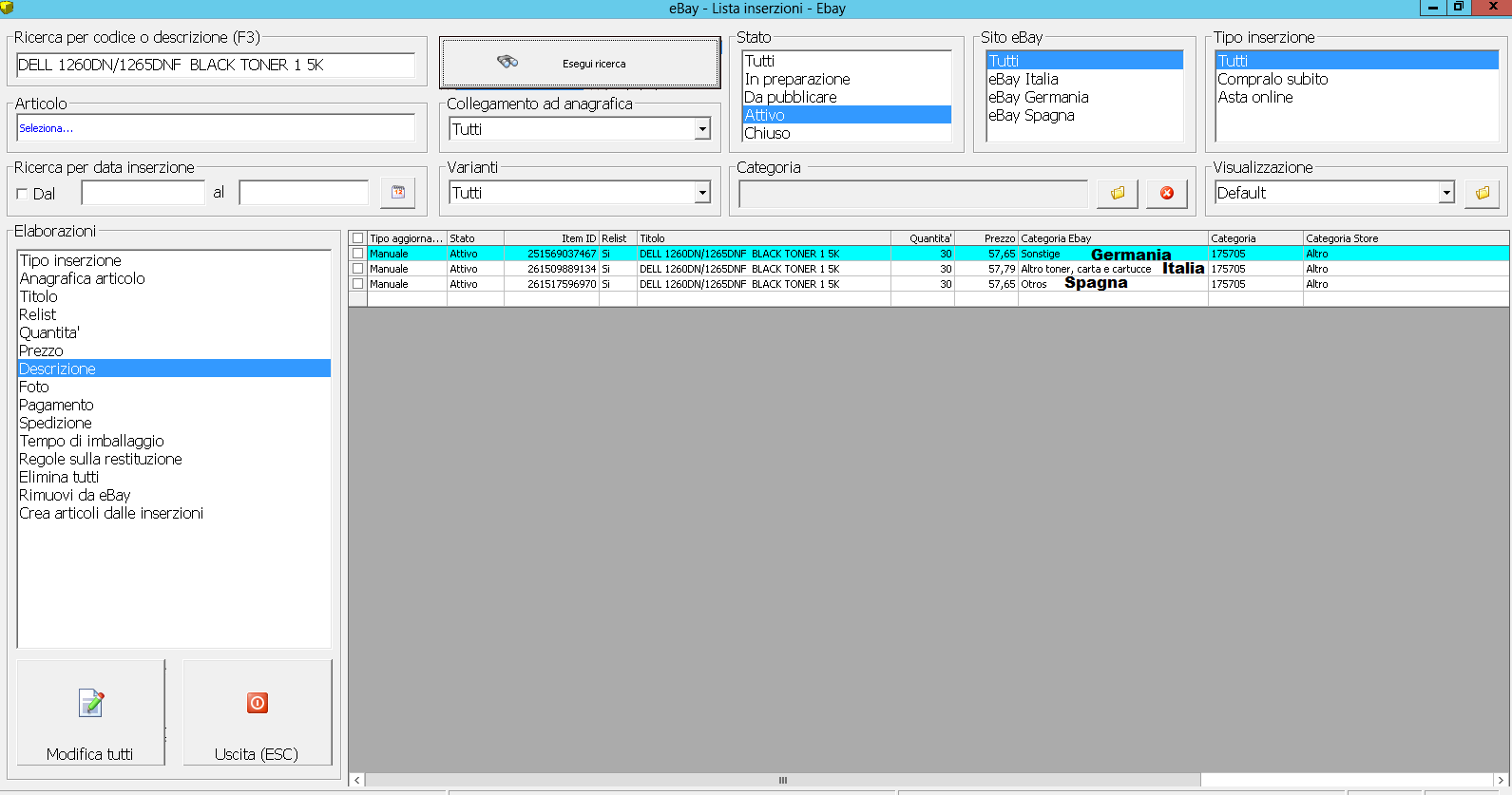Select Regole sulla restituzione in Elaborazioni list
Viewport: 1512px width, 795px height.
pyautogui.click(x=174, y=459)
